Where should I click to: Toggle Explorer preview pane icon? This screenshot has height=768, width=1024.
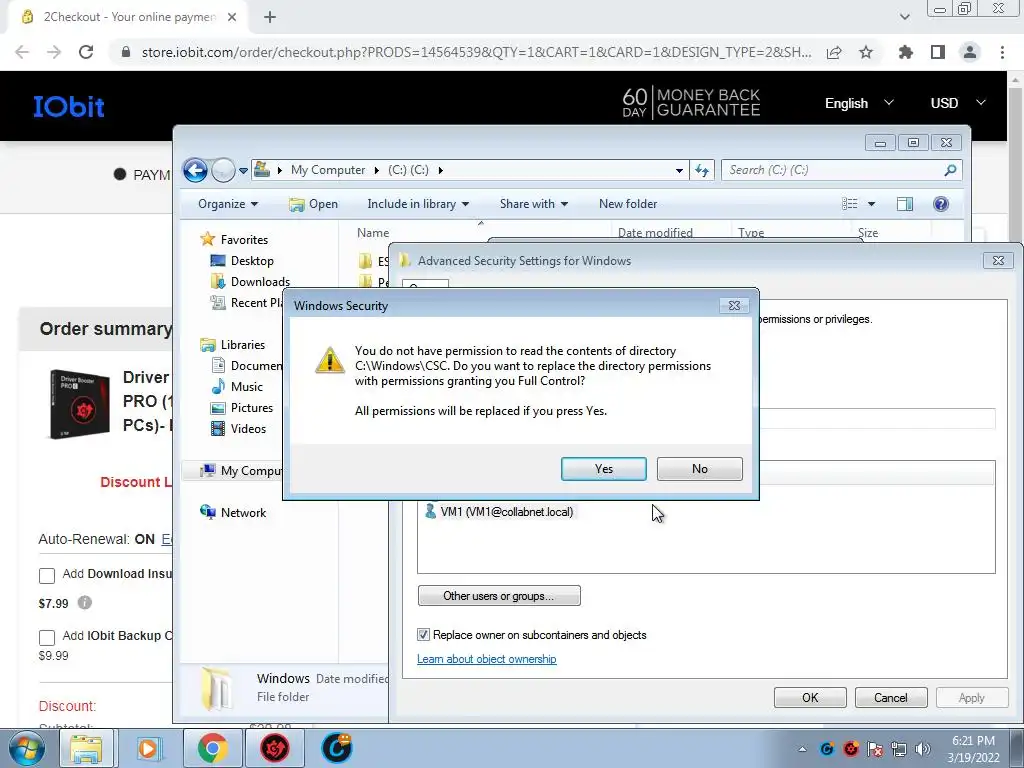[x=904, y=204]
